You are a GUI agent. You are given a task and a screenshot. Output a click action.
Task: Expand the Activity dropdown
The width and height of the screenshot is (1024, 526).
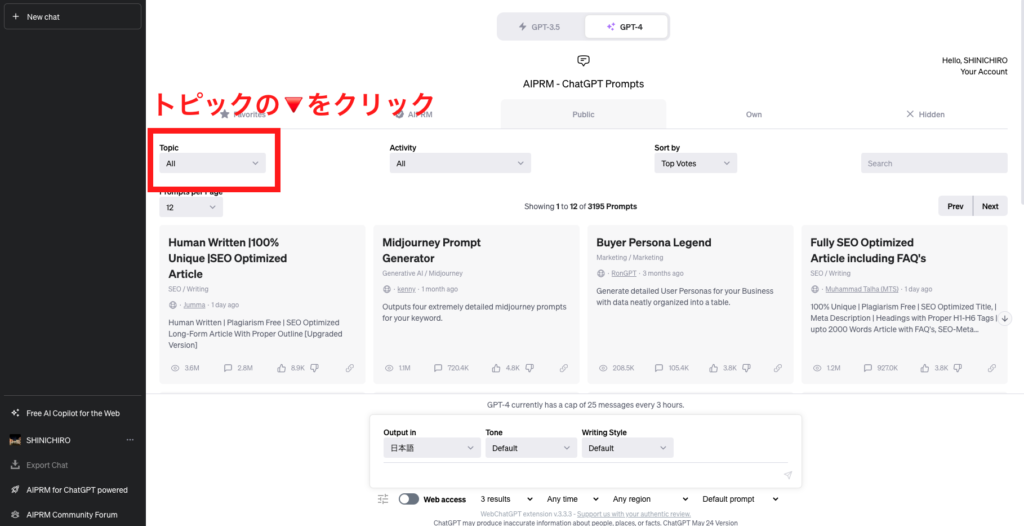pyautogui.click(x=460, y=163)
